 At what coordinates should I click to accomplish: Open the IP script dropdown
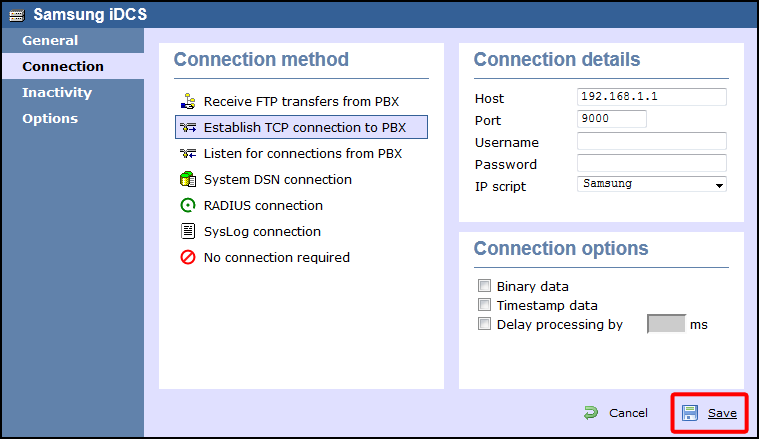point(652,184)
